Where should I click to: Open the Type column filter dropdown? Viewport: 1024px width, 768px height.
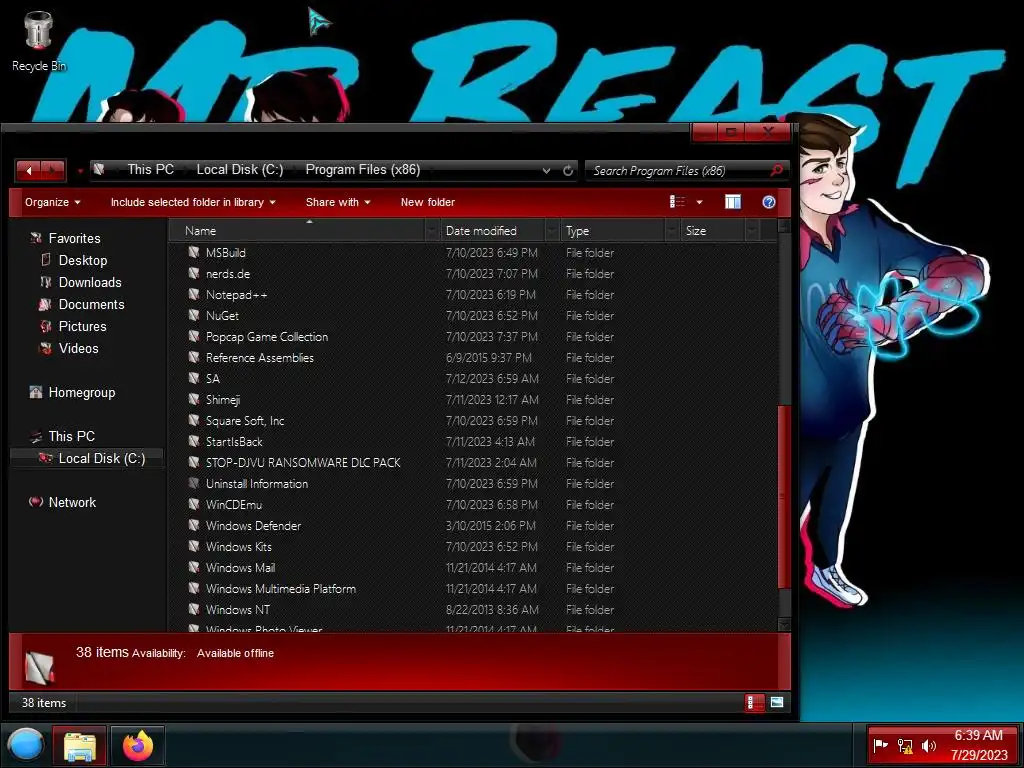(672, 231)
